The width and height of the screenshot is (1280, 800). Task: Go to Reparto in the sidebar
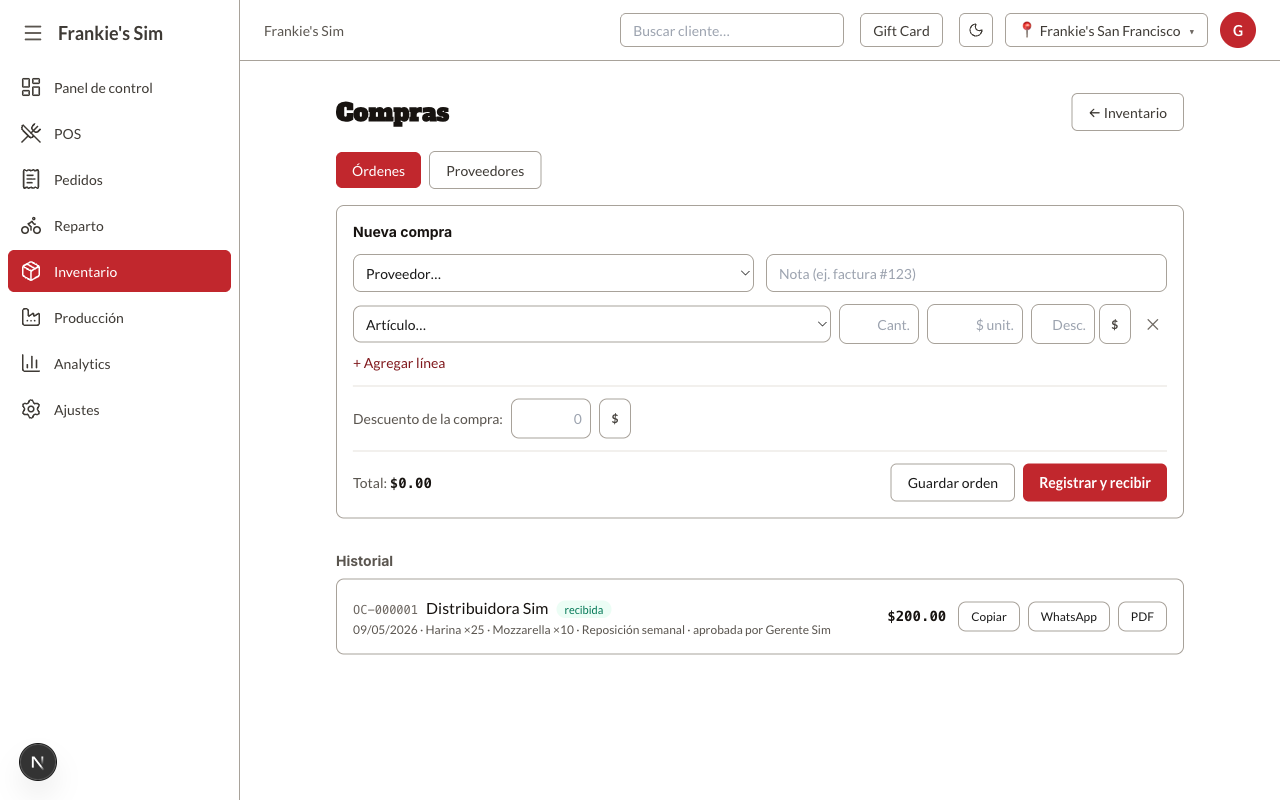[120, 226]
